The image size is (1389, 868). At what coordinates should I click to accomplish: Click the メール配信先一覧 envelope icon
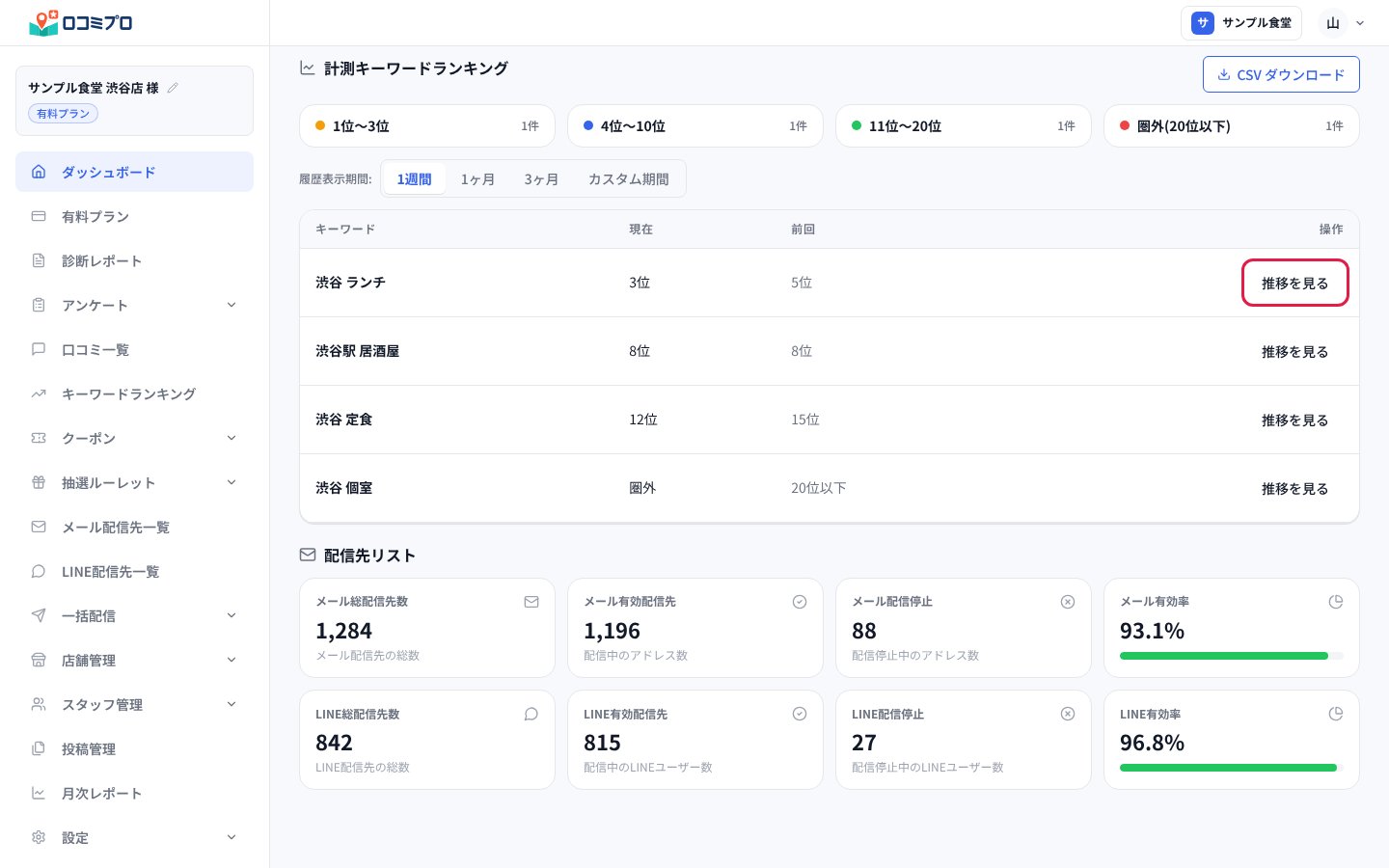coord(39,527)
